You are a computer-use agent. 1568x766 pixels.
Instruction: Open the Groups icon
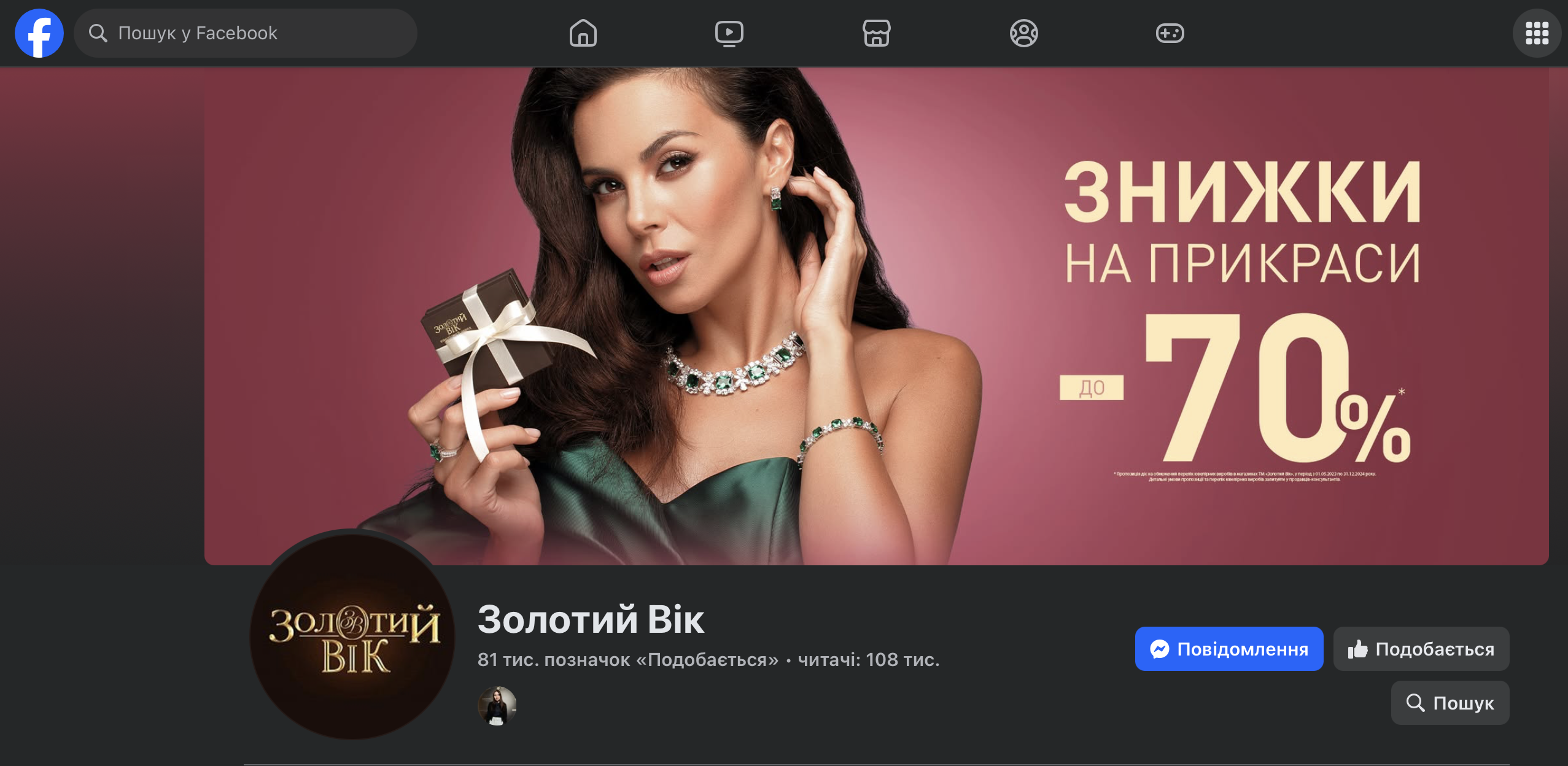click(x=1023, y=33)
